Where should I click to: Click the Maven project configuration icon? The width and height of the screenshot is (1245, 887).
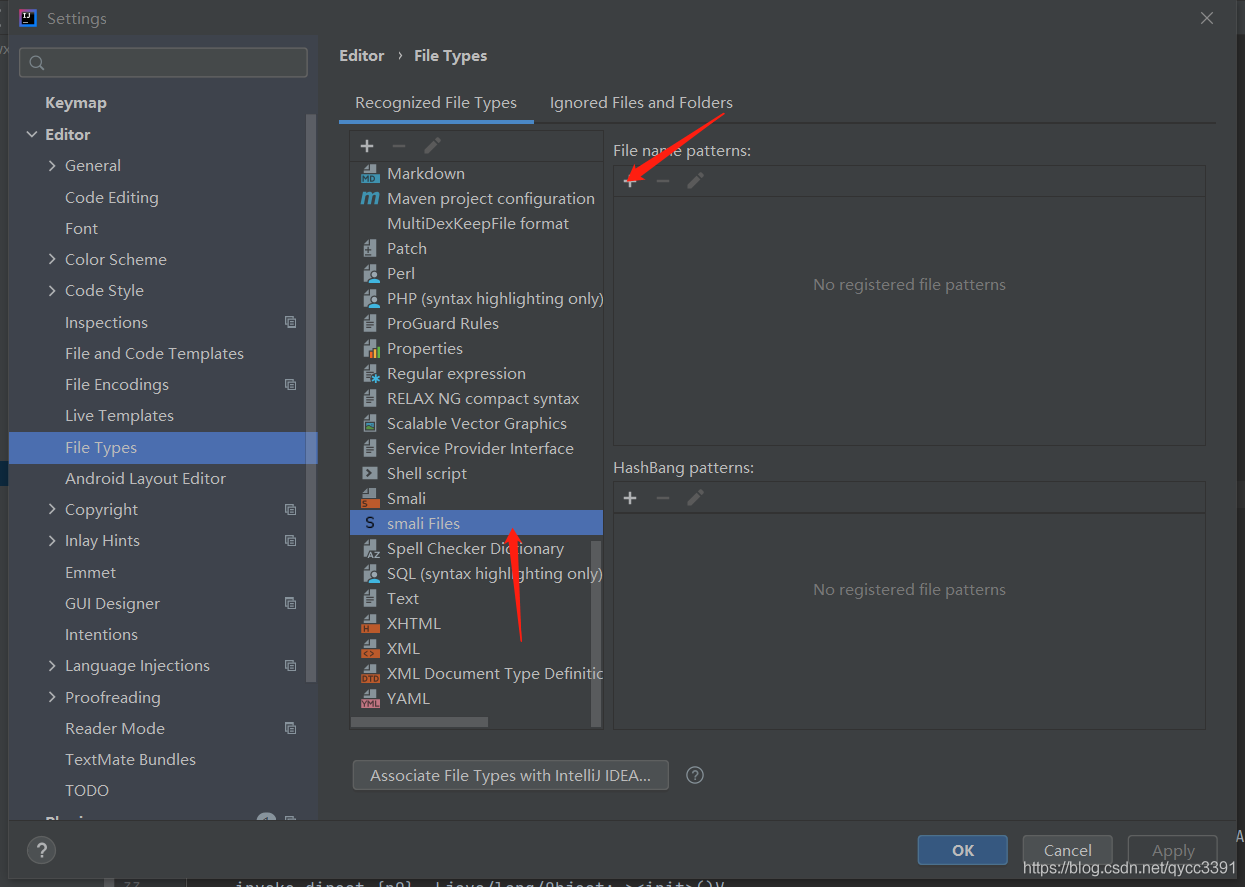point(370,199)
